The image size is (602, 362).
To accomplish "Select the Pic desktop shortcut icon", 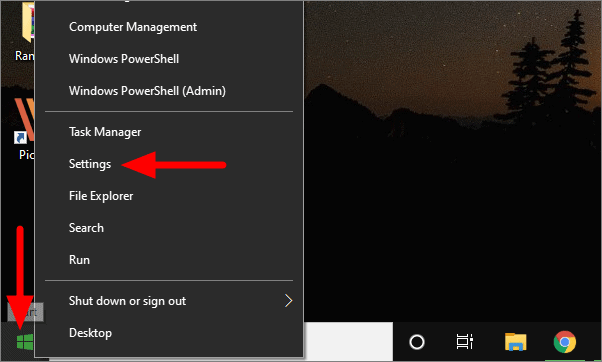I will [x=24, y=131].
